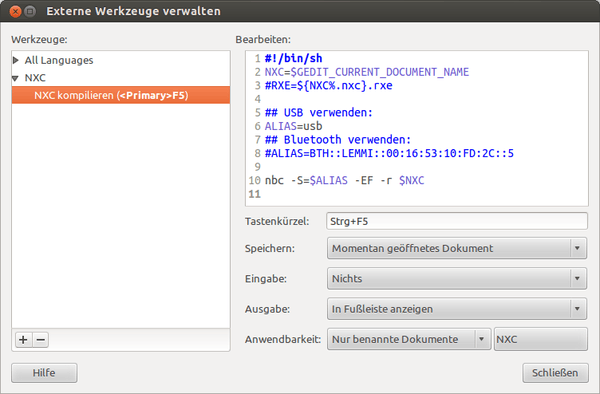Click the '#RXE=${NXC%.nxc}.rxe' line
600x394 pixels.
tap(328, 85)
